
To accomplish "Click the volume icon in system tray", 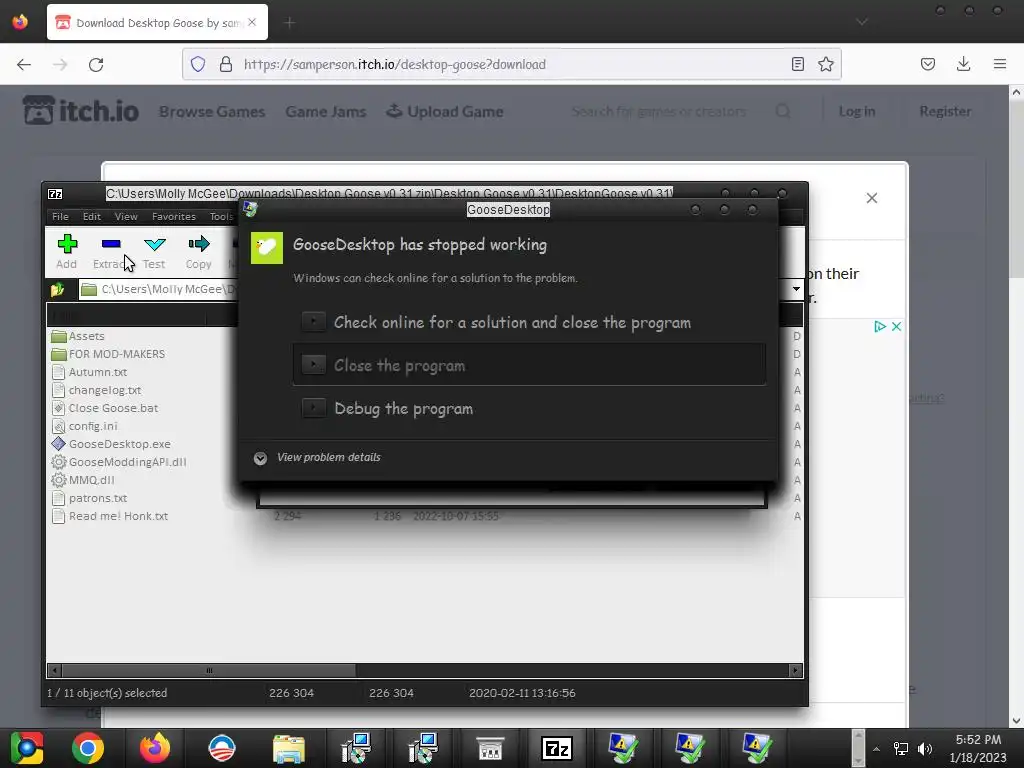I will pyautogui.click(x=925, y=748).
